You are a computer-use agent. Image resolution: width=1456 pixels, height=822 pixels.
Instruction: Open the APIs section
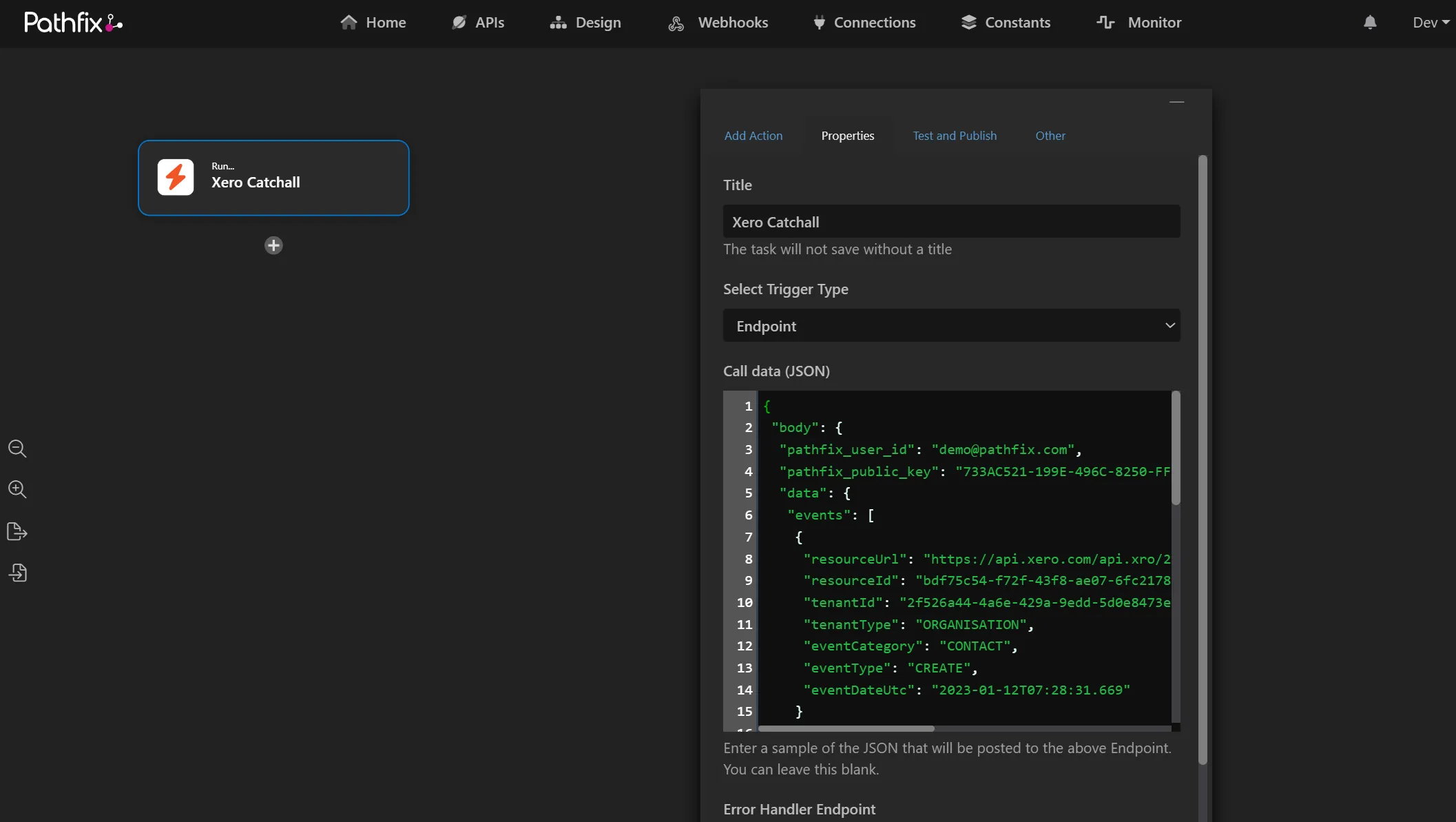coord(478,23)
